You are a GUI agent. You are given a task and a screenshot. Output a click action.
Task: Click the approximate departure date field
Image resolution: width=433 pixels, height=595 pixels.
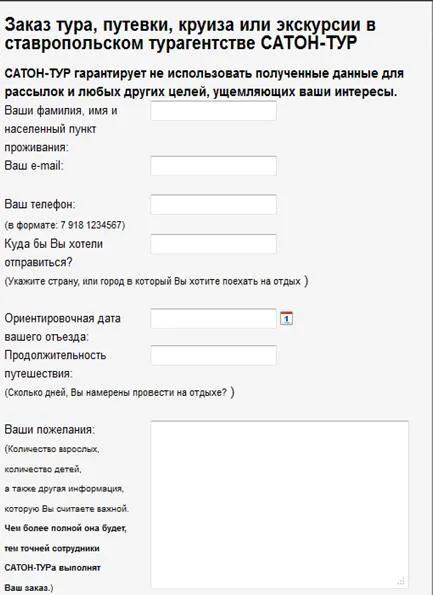pos(214,318)
